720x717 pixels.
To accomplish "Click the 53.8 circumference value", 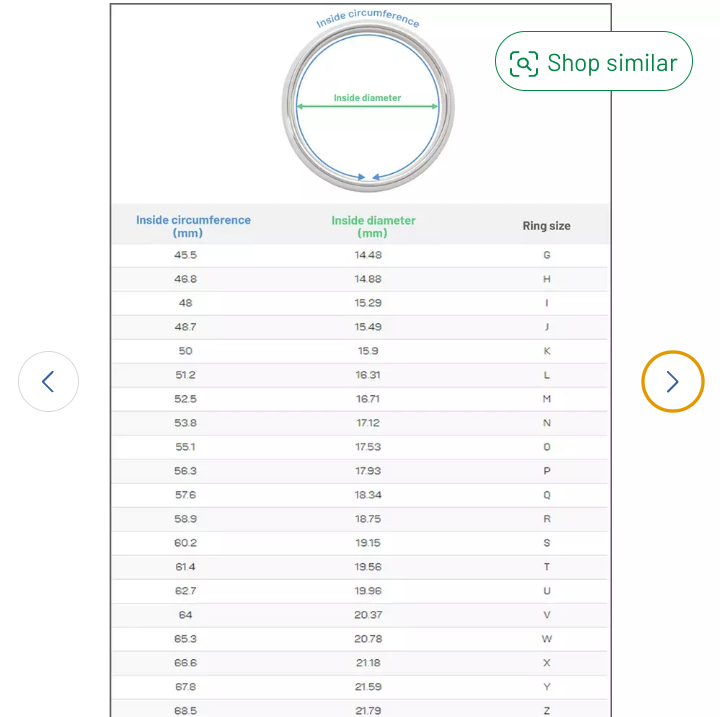I will (x=186, y=423).
